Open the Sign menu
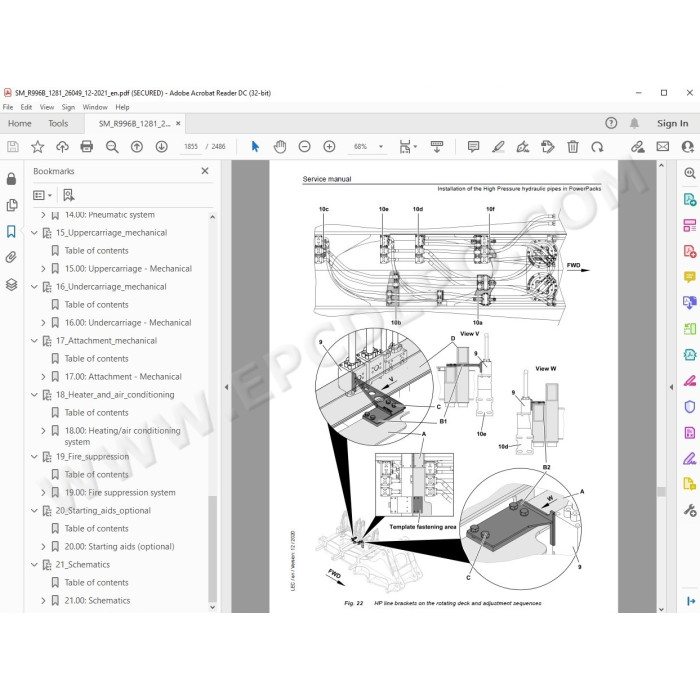700x700 pixels. [x=68, y=107]
